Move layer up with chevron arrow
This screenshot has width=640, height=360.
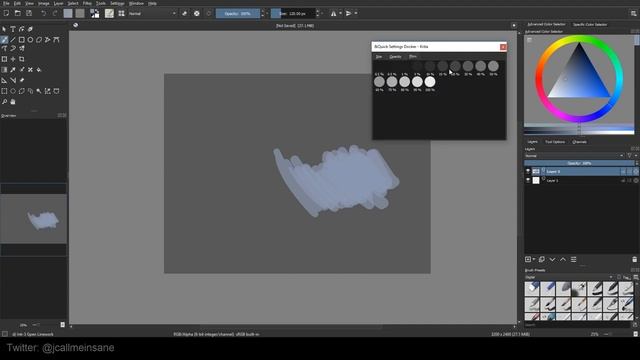(x=563, y=260)
